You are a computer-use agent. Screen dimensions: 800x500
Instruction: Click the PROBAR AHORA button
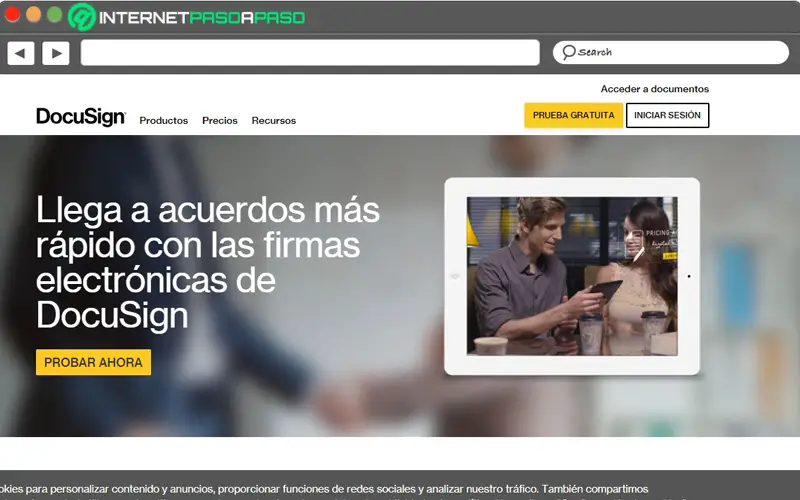(93, 362)
